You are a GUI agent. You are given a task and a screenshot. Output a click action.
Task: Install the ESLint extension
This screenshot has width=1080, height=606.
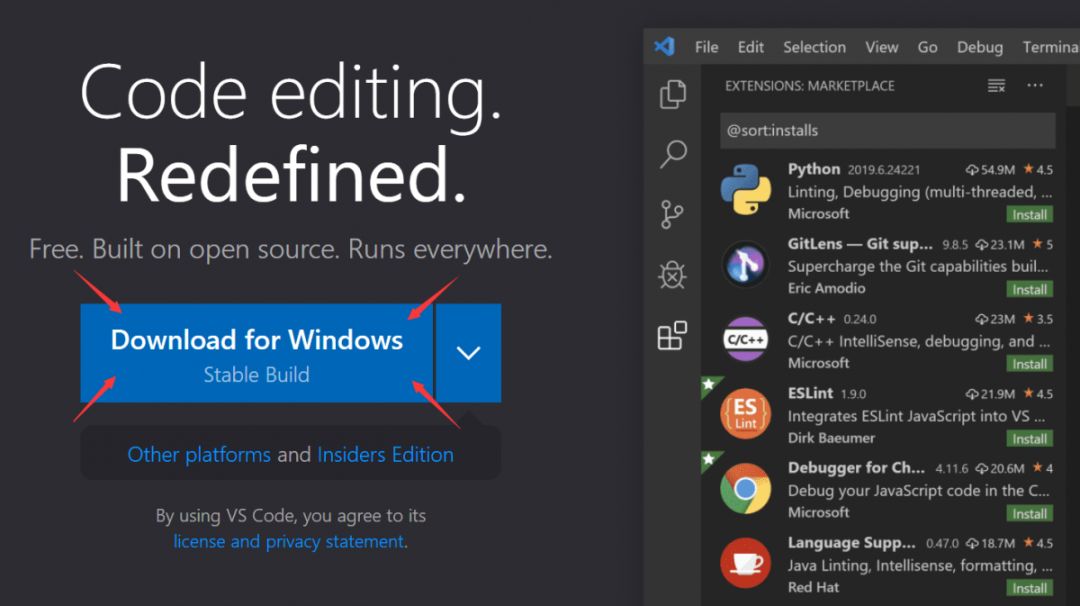point(1029,439)
